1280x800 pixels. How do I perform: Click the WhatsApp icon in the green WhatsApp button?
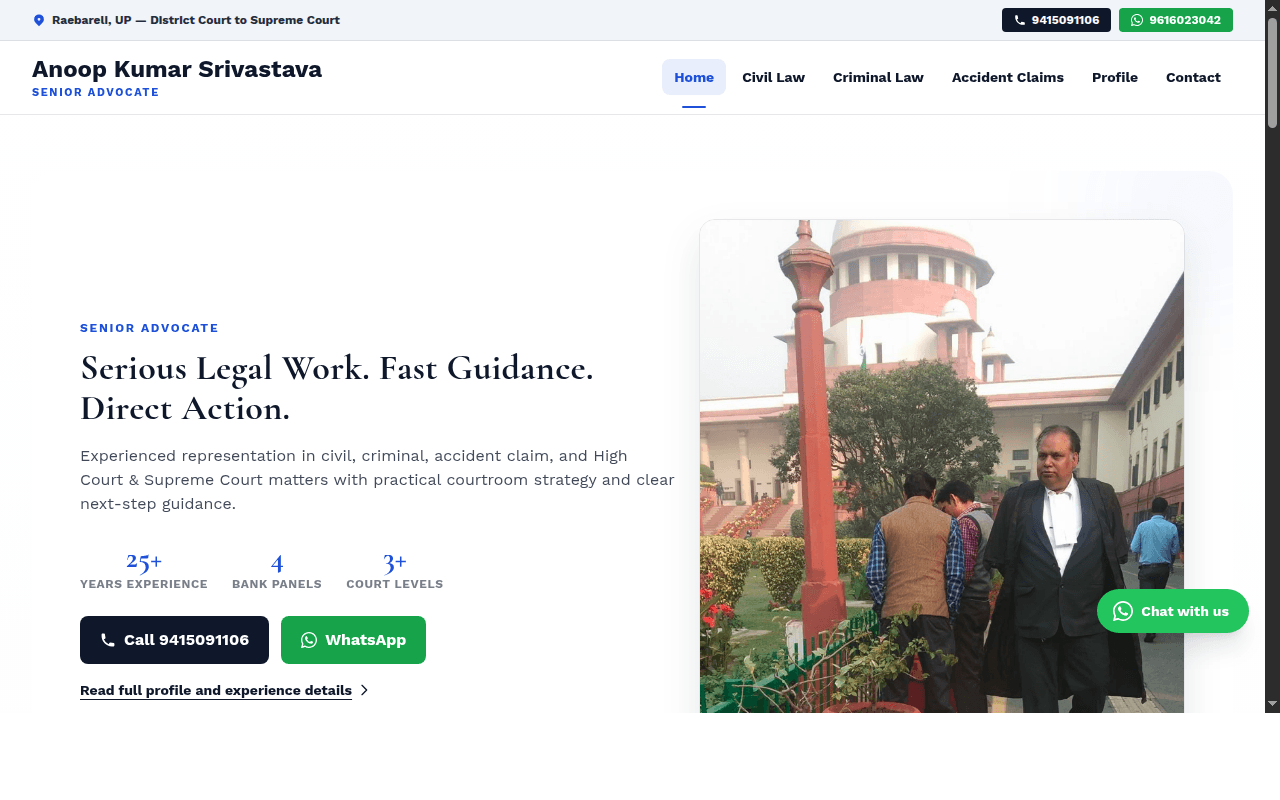pyautogui.click(x=308, y=640)
